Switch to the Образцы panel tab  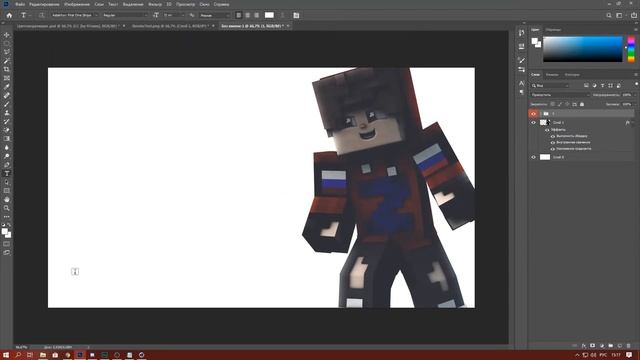(553, 30)
